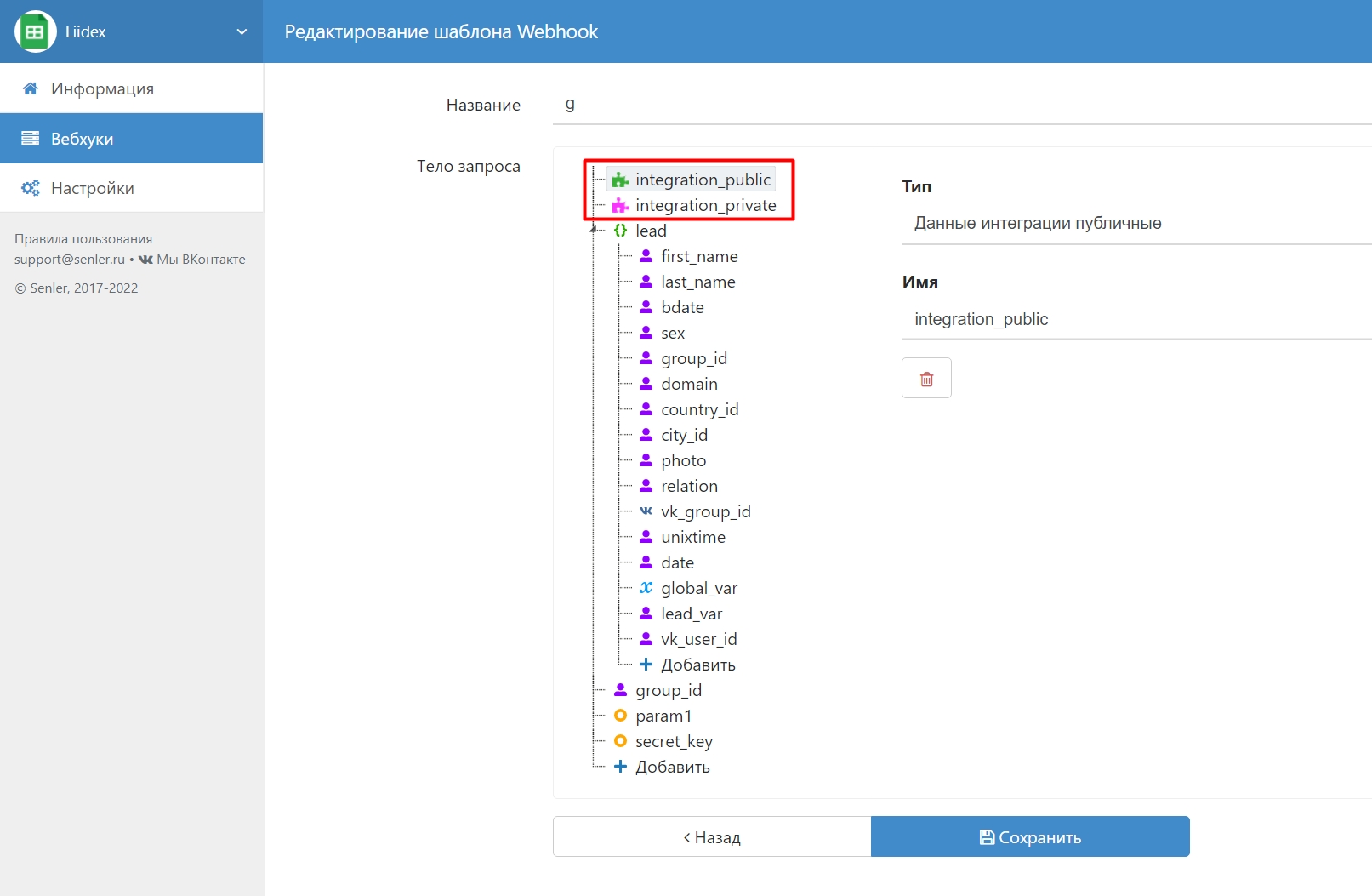Click the orange circle icon beside secret_key
This screenshot has height=896, width=1372.
[x=620, y=741]
